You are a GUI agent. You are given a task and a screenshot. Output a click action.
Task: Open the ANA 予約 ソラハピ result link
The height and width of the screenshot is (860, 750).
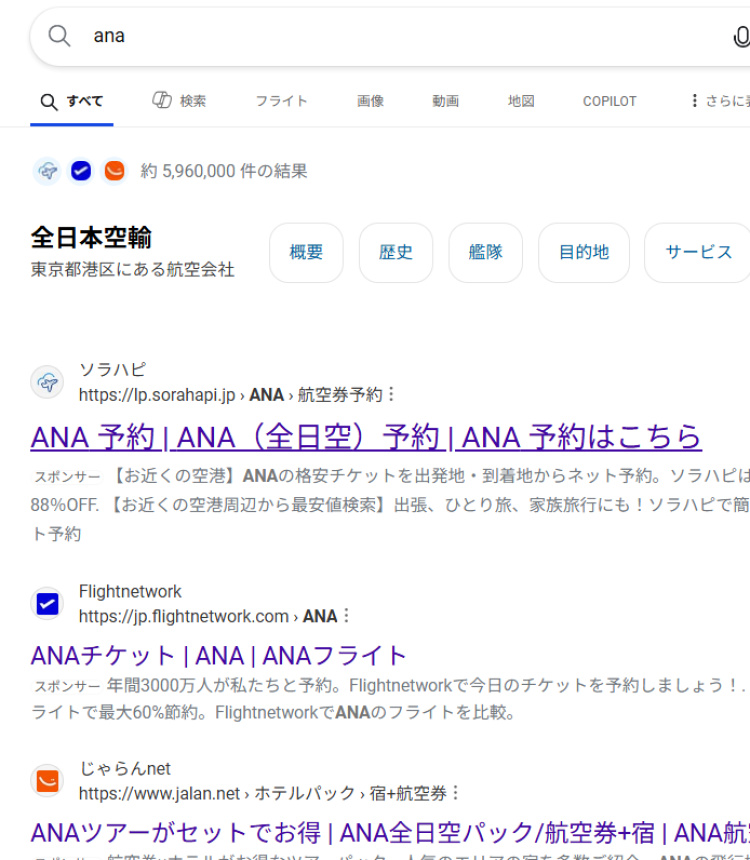pyautogui.click(x=366, y=437)
